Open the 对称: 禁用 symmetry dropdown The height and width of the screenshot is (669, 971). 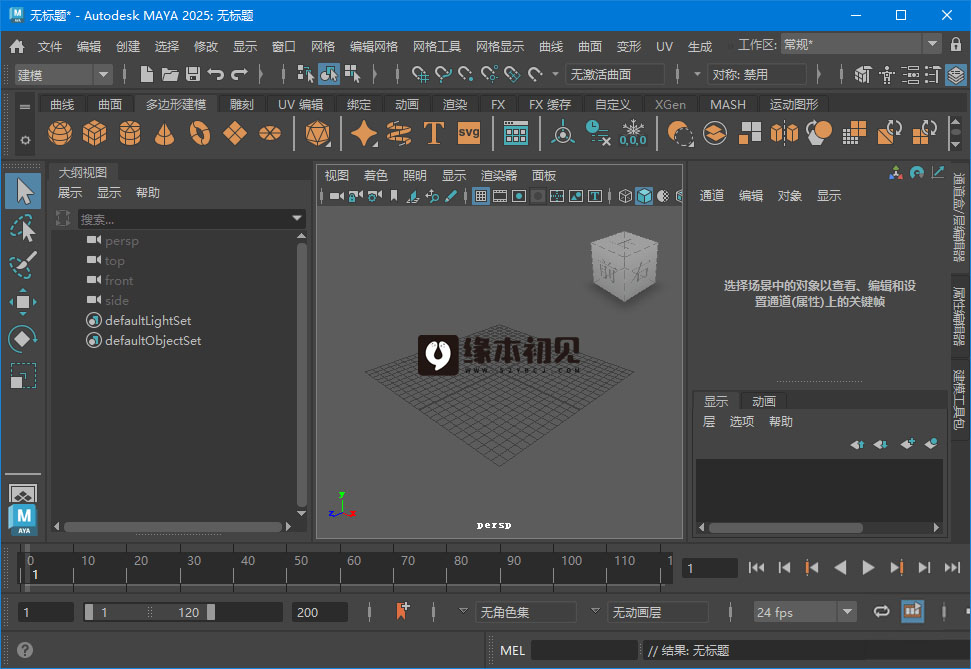(x=756, y=74)
